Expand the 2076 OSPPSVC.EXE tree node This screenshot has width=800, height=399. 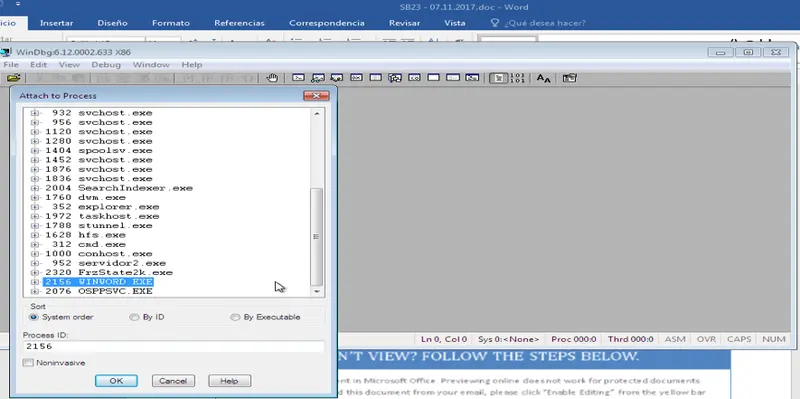(35, 291)
